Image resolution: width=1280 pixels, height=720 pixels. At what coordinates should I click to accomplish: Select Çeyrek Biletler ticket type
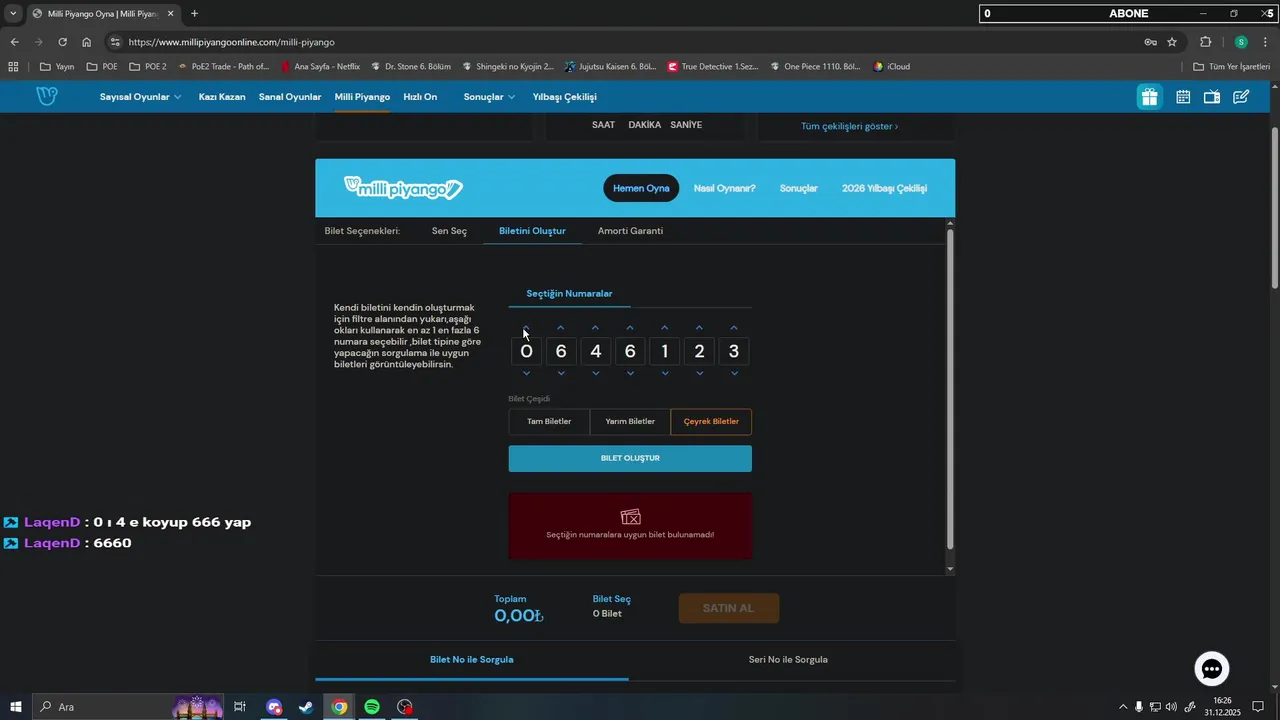point(711,422)
